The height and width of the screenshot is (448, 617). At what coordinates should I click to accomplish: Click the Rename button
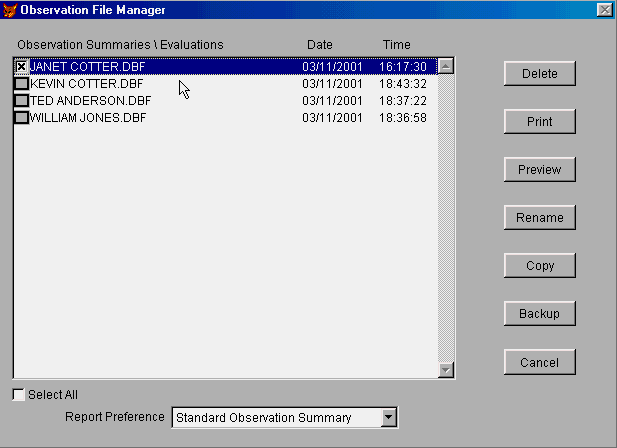coord(539,218)
